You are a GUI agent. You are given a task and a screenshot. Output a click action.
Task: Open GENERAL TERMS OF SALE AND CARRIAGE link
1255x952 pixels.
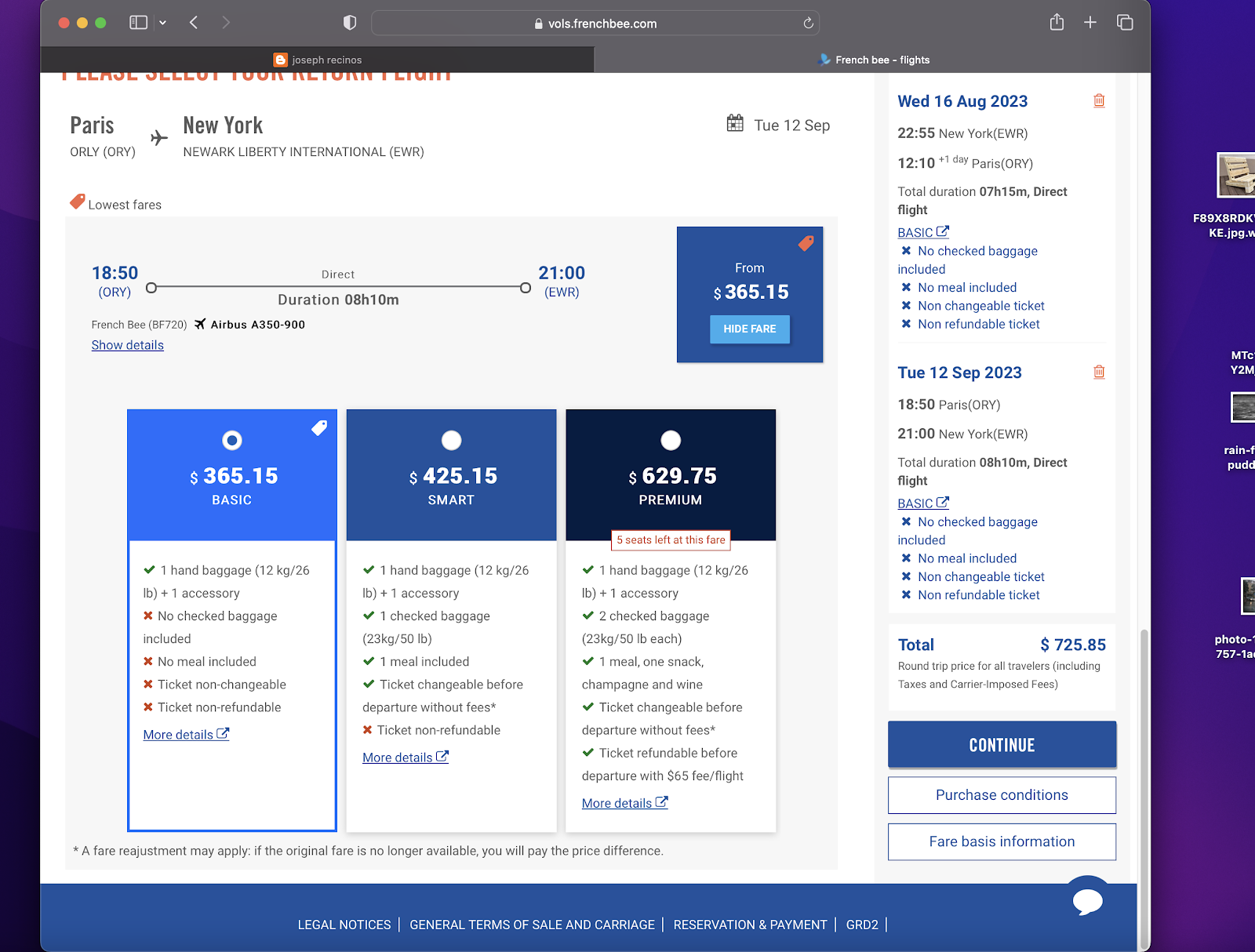click(x=532, y=925)
